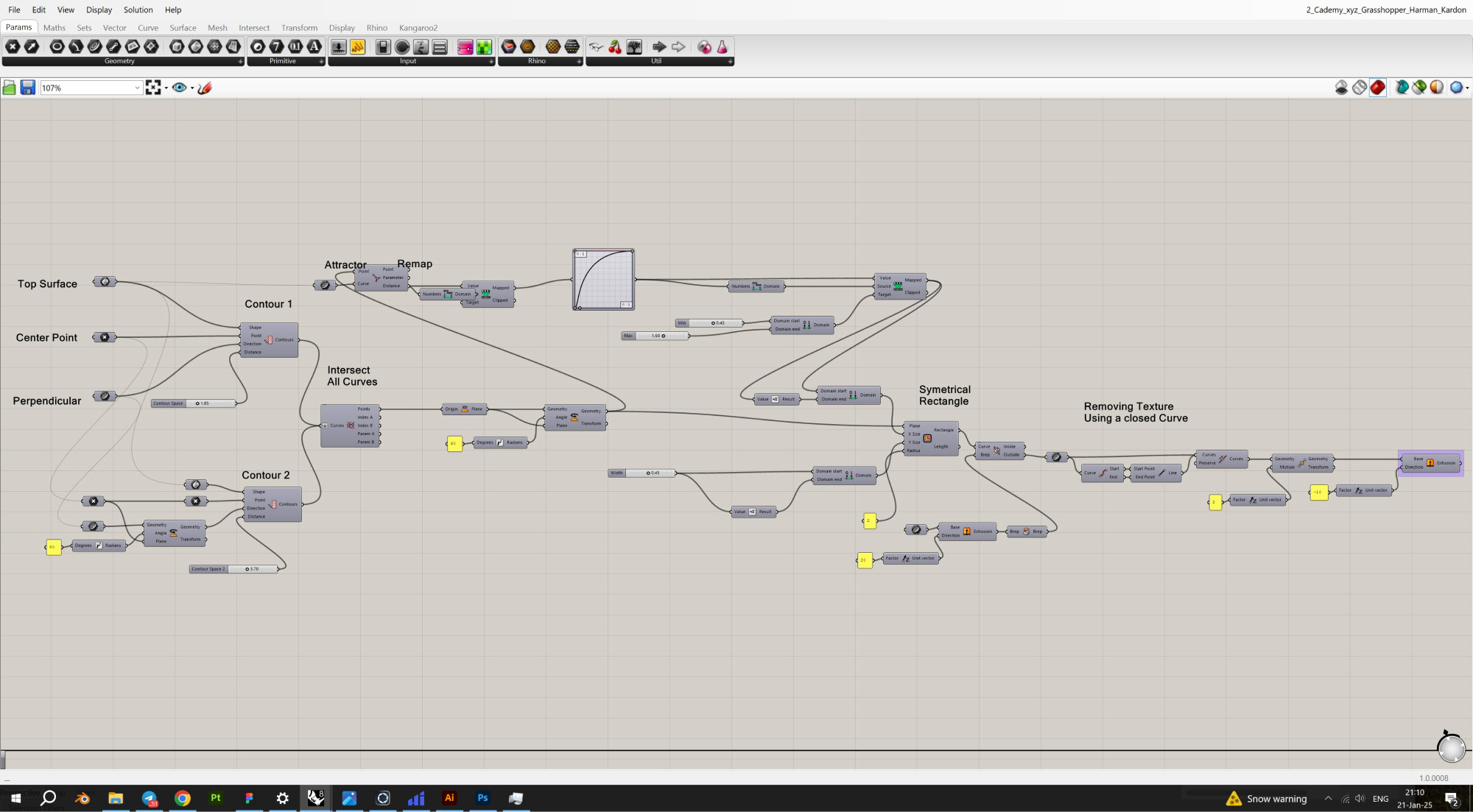Toggle wireframe preview mode

1360,88
